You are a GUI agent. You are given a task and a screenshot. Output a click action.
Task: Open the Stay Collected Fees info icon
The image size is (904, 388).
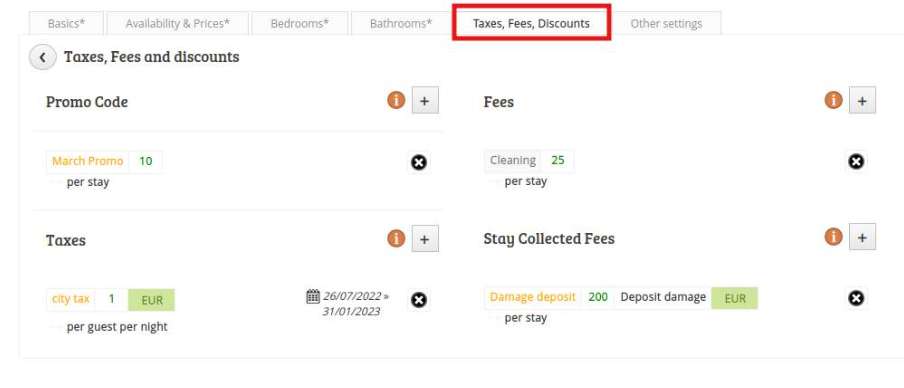833,237
